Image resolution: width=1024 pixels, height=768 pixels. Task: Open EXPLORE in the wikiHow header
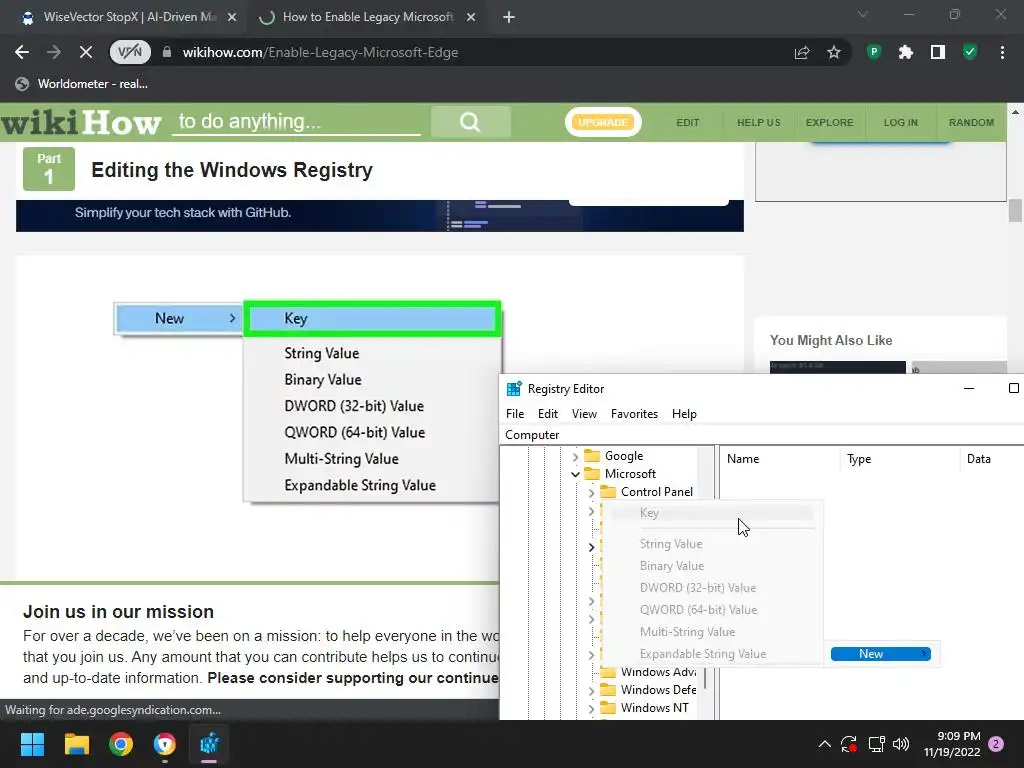pos(829,122)
